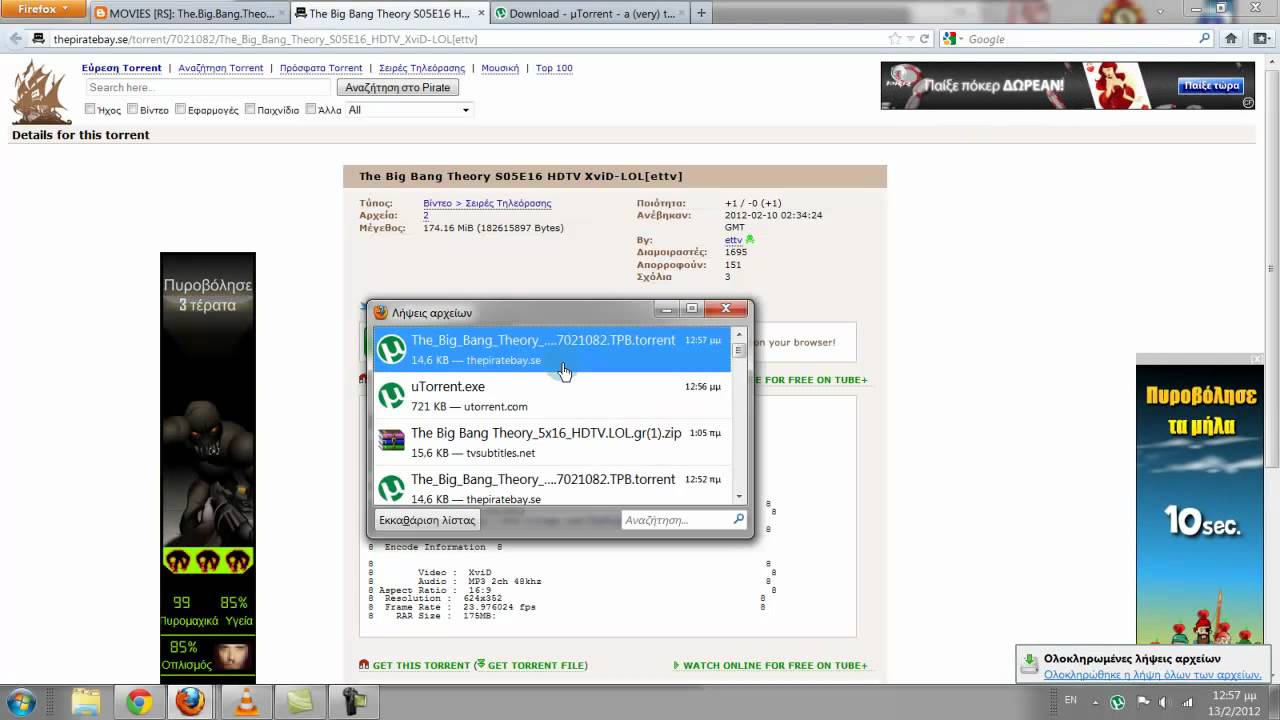This screenshot has height=720, width=1280.
Task: Select the 'The Big Bang Theory S05E16' tab
Action: [x=388, y=14]
